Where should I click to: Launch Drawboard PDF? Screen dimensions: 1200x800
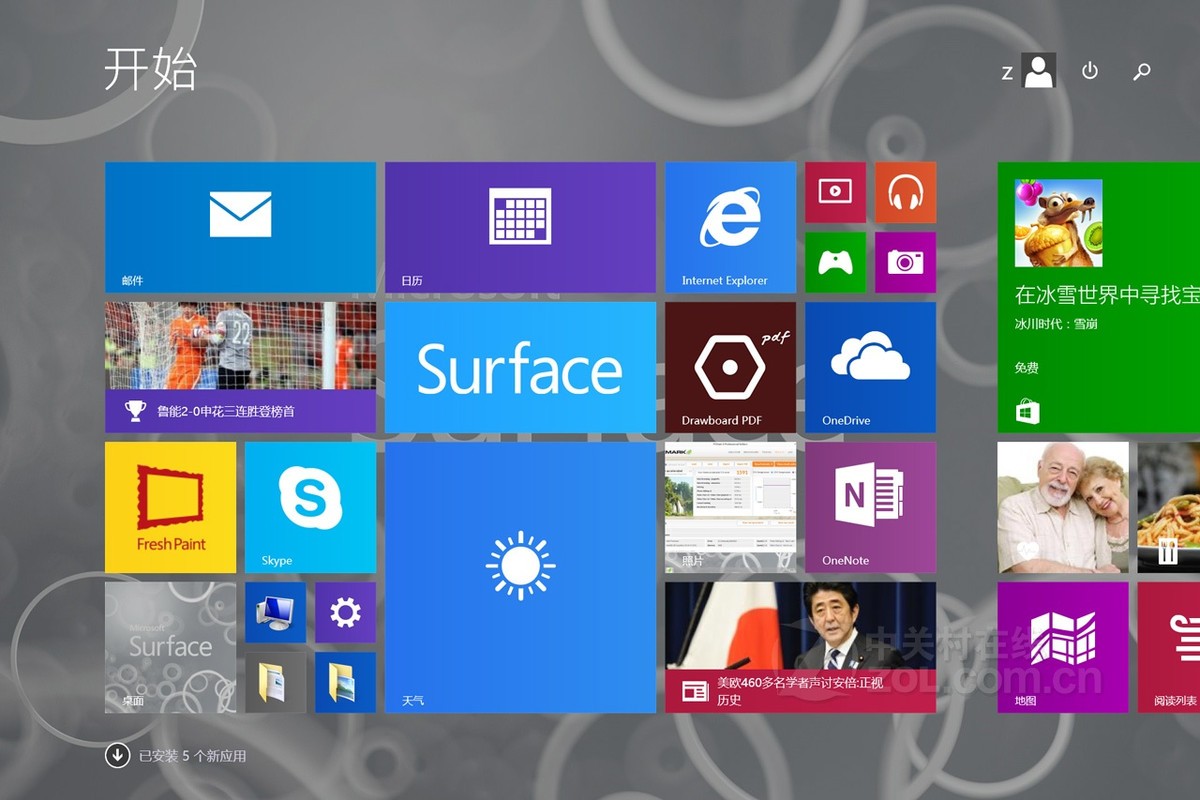(x=730, y=367)
